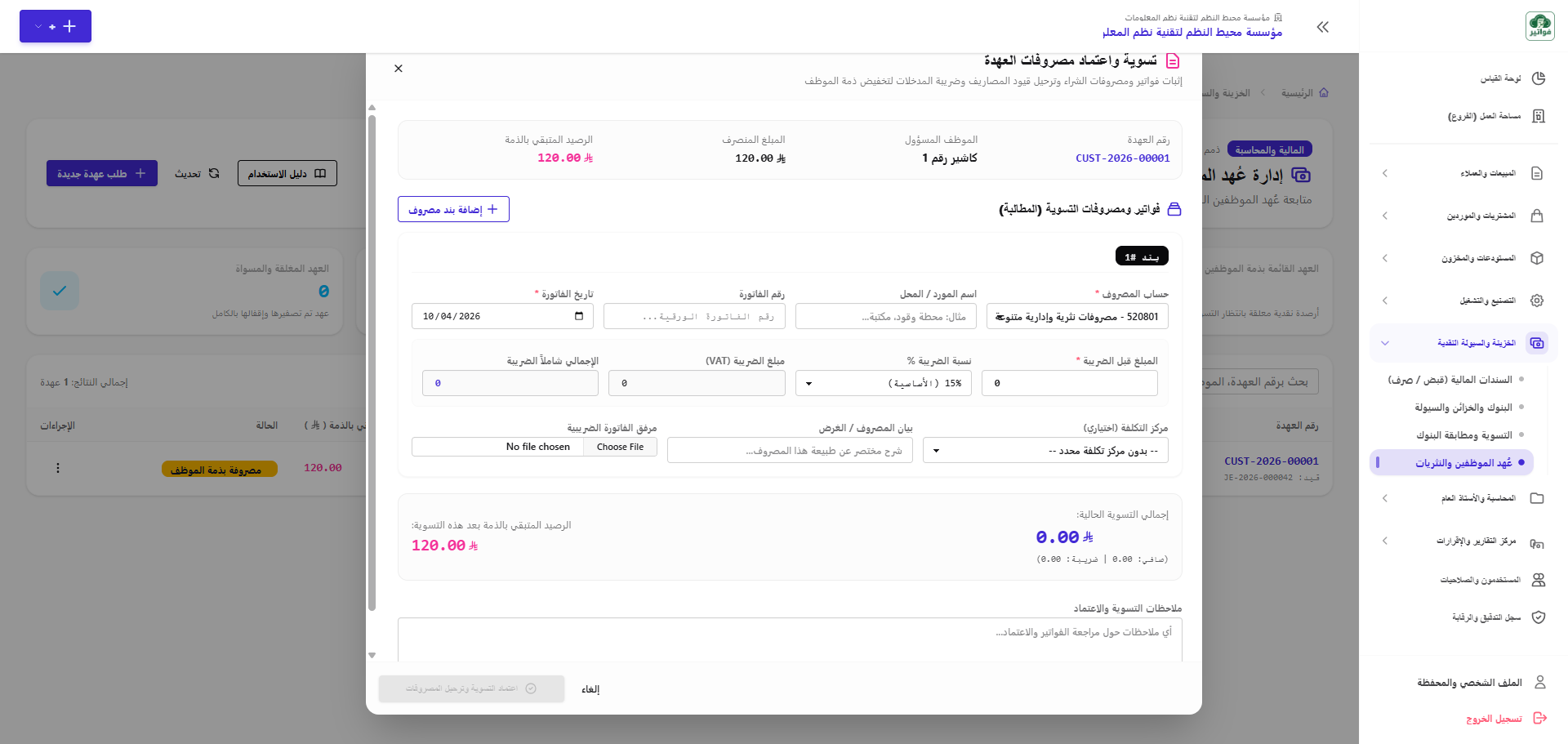The height and width of the screenshot is (744, 1568).
Task: Click the refresh icon in background toolbar
Action: click(x=214, y=173)
